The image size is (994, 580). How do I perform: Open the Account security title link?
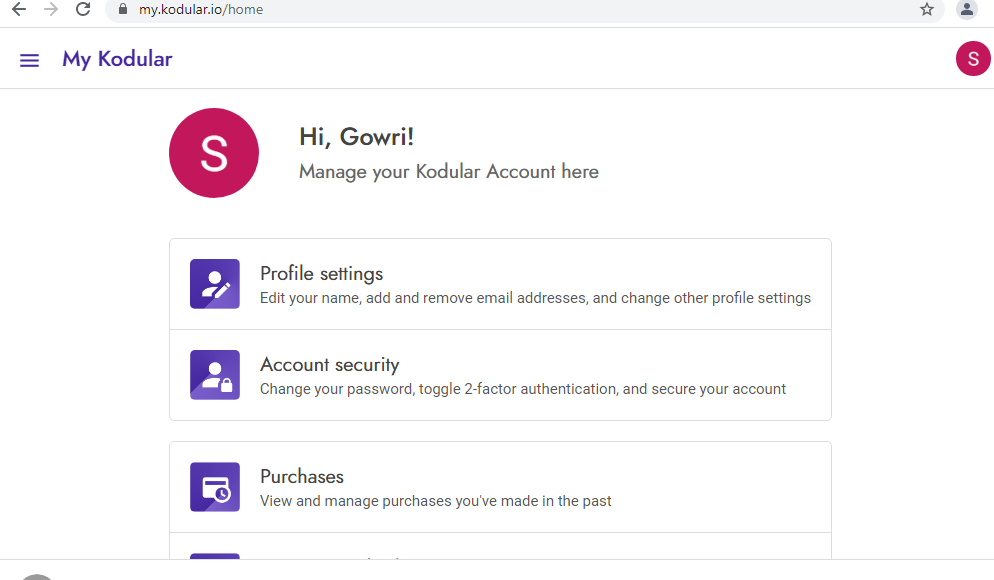(x=329, y=365)
